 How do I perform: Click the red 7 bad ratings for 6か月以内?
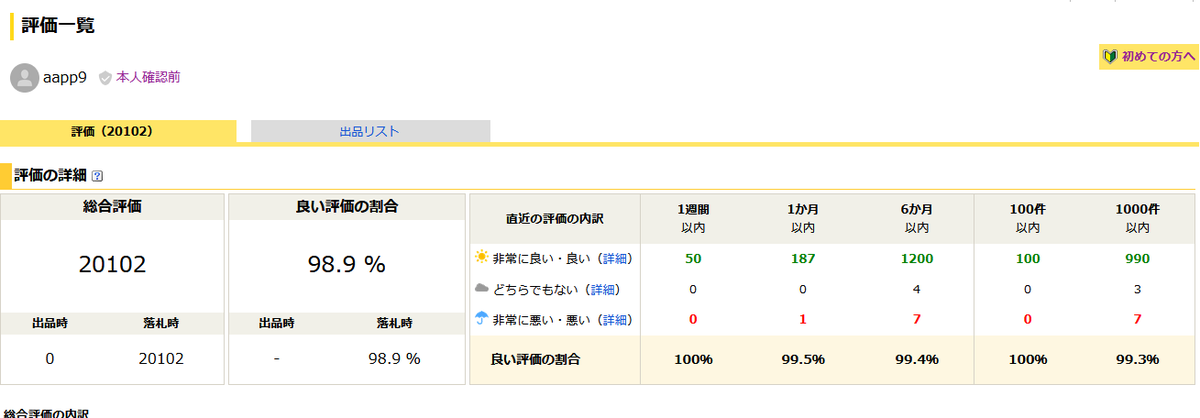pyautogui.click(x=916, y=320)
